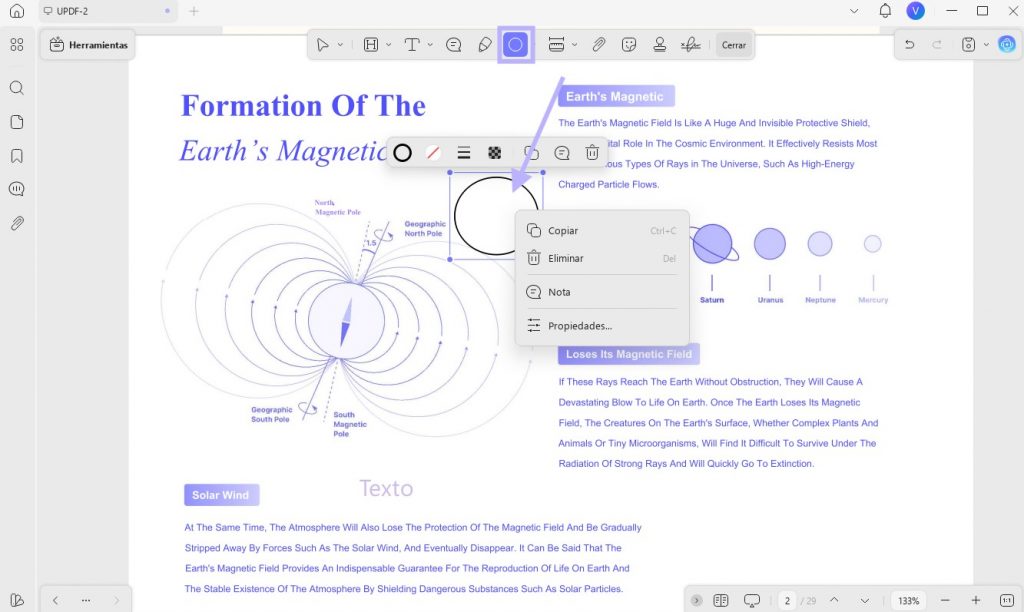Open the UPDF AI assistant icon
The height and width of the screenshot is (612, 1024).
pyautogui.click(x=1007, y=44)
